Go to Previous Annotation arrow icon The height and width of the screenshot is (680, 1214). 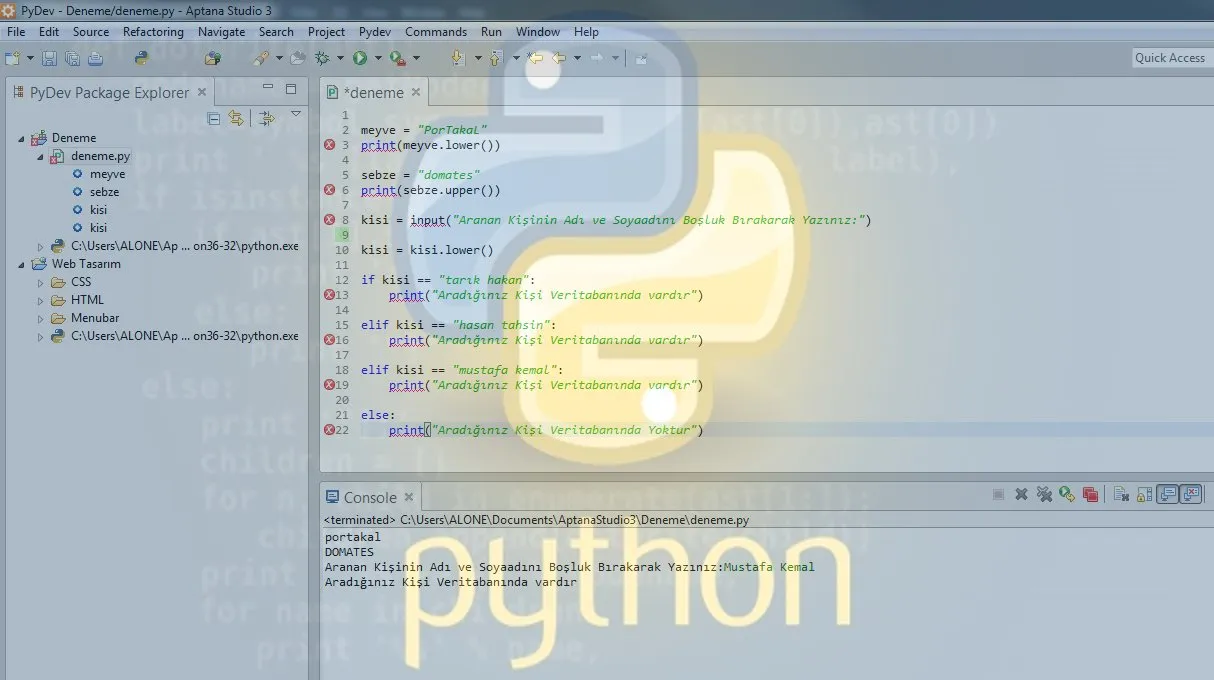[x=494, y=58]
